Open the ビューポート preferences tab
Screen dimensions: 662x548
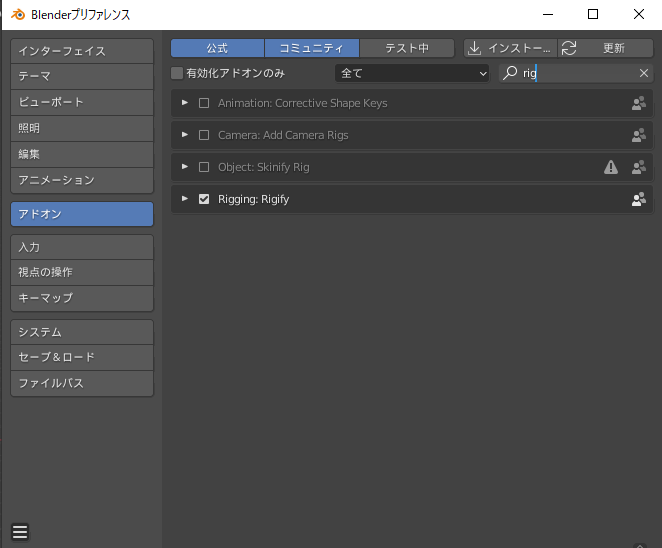[82, 102]
